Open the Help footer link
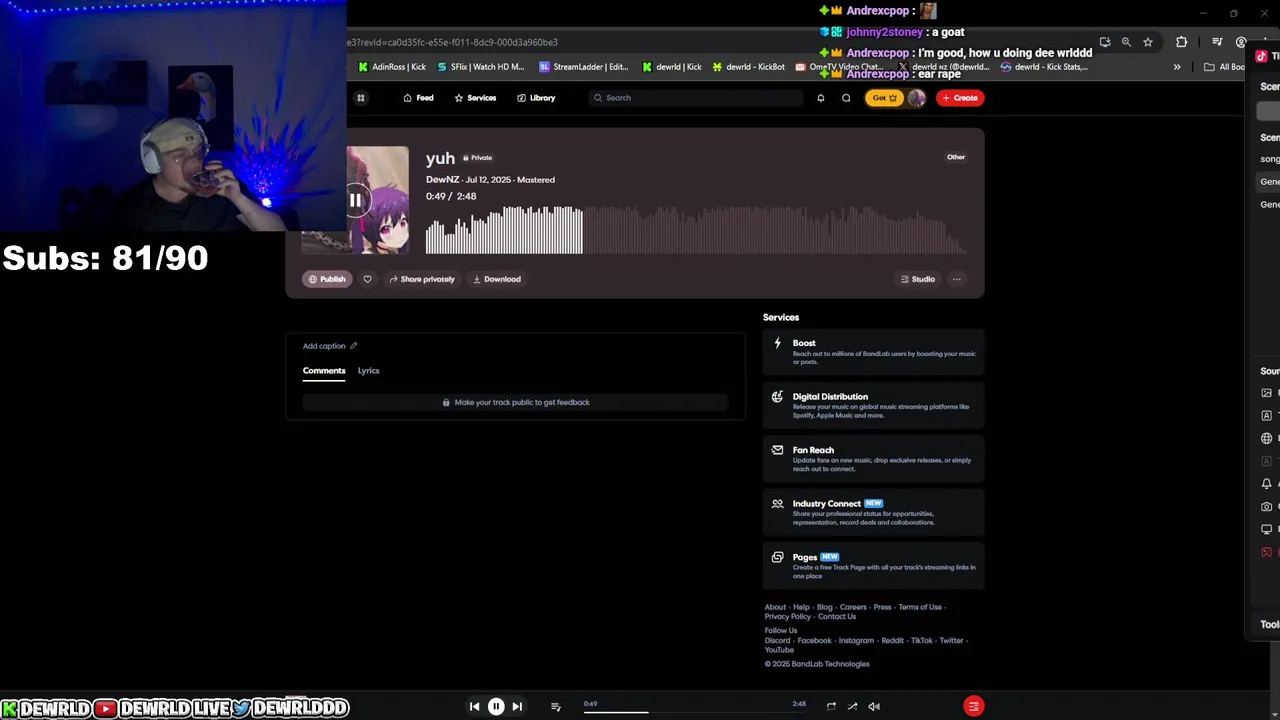 [801, 607]
